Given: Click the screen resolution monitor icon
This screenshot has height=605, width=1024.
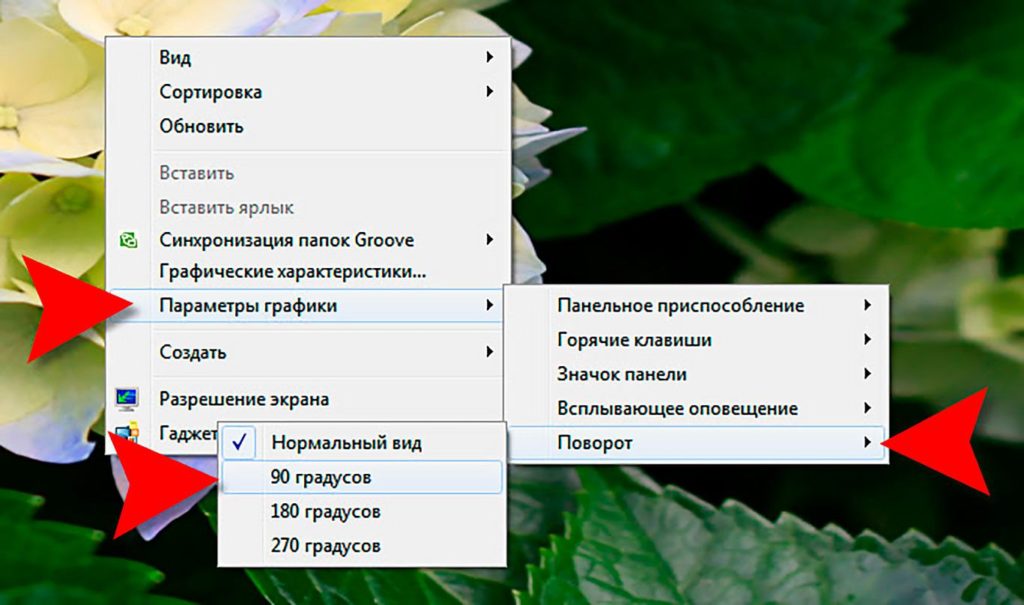Looking at the screenshot, I should point(127,399).
